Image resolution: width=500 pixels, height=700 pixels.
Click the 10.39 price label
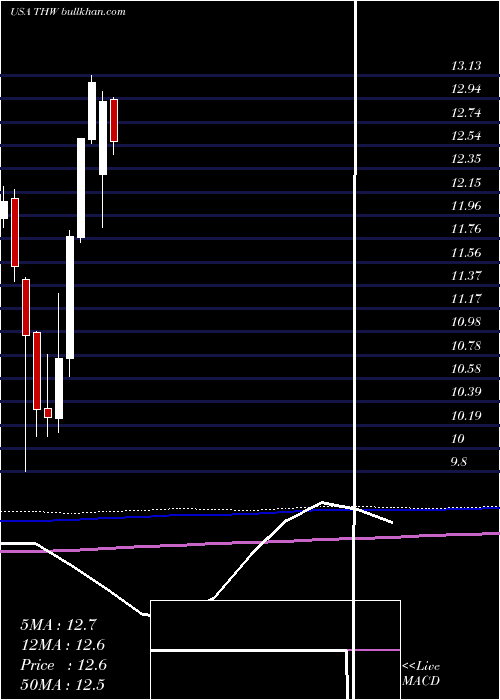tap(466, 392)
